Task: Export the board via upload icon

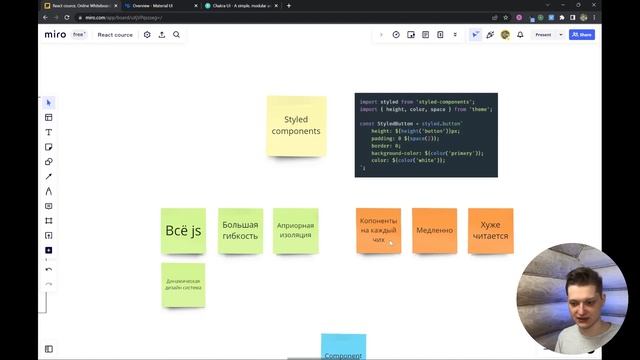Action: 162,35
